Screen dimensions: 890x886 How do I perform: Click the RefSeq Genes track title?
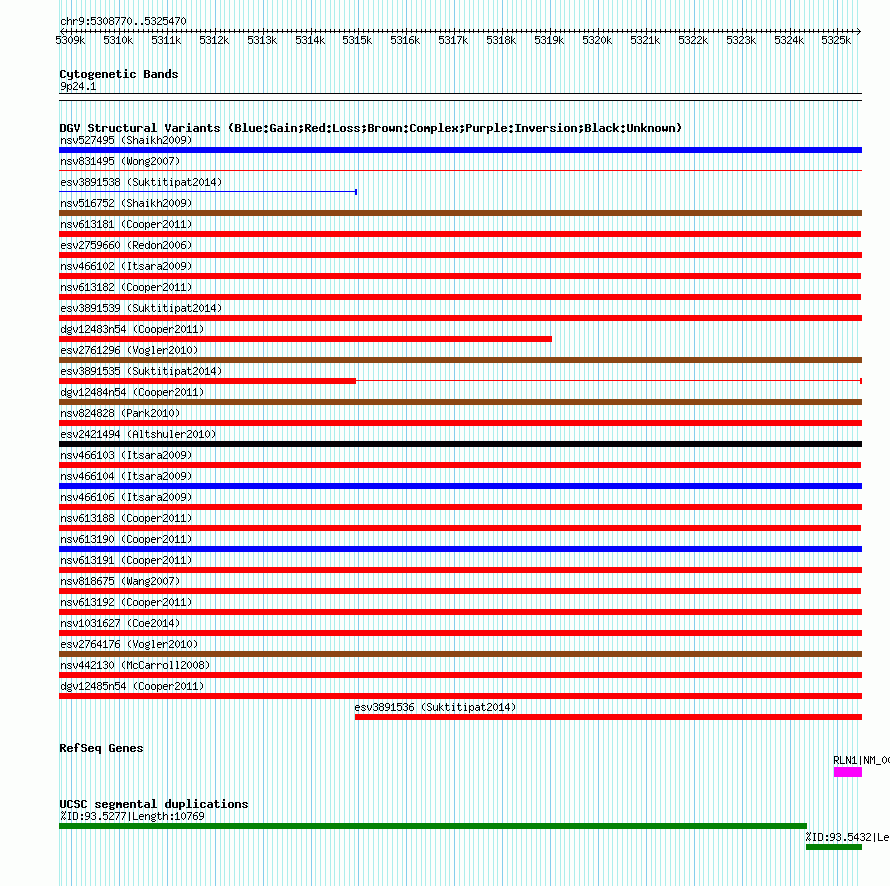(x=101, y=748)
